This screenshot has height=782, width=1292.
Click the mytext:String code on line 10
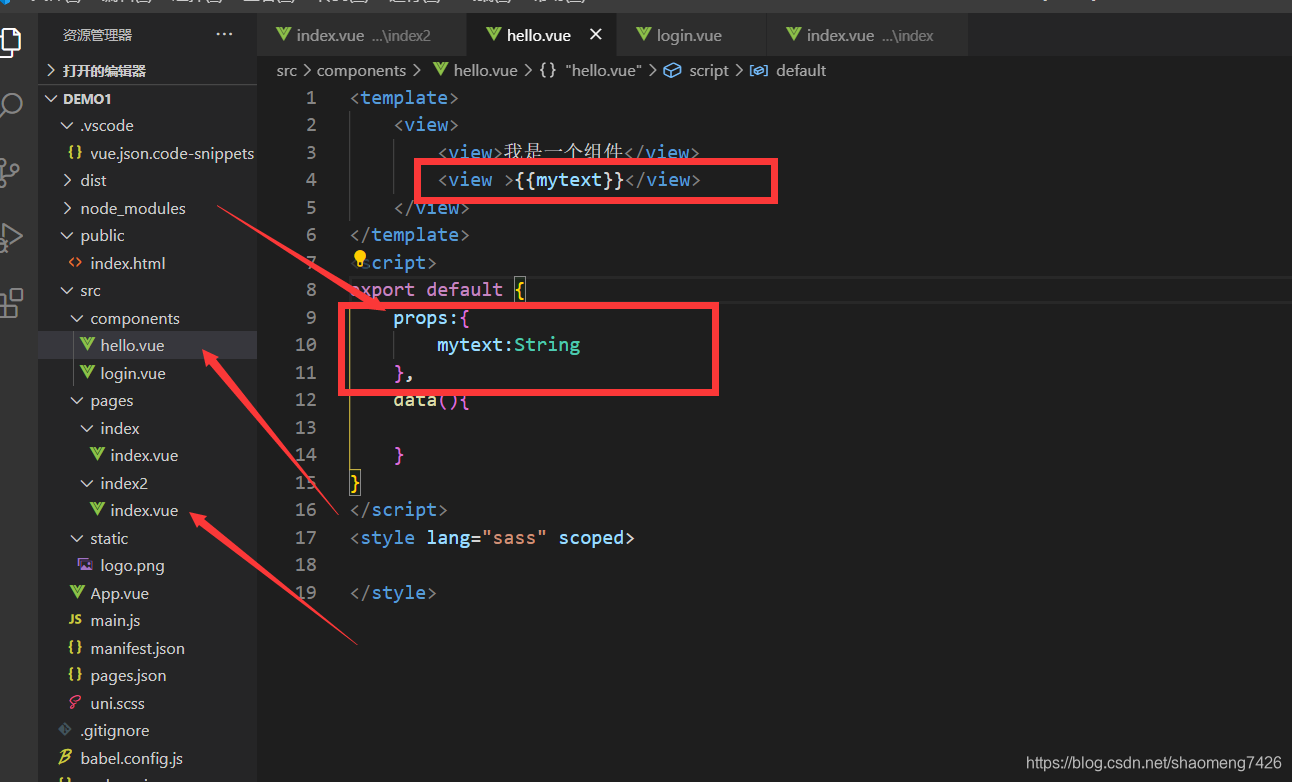pyautogui.click(x=508, y=345)
